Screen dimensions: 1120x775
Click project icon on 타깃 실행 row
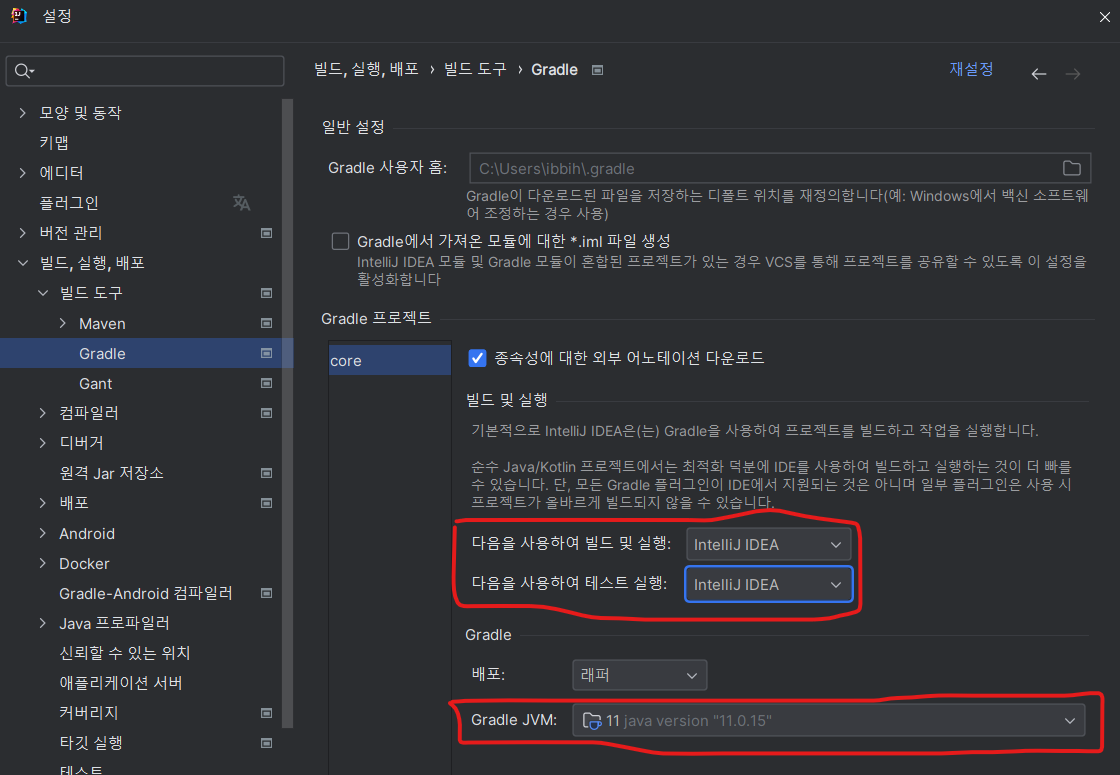[266, 743]
